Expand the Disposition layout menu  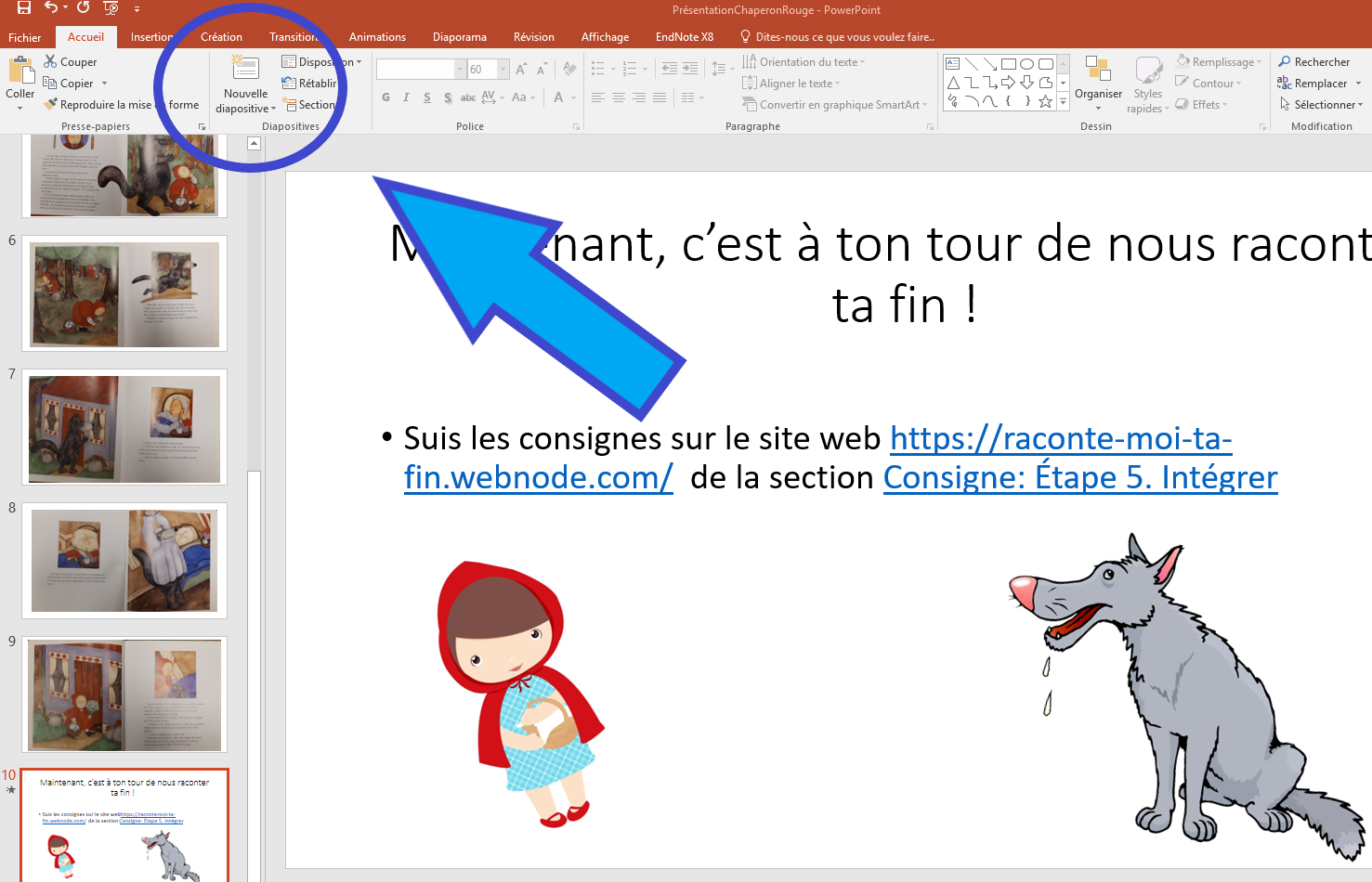click(321, 62)
